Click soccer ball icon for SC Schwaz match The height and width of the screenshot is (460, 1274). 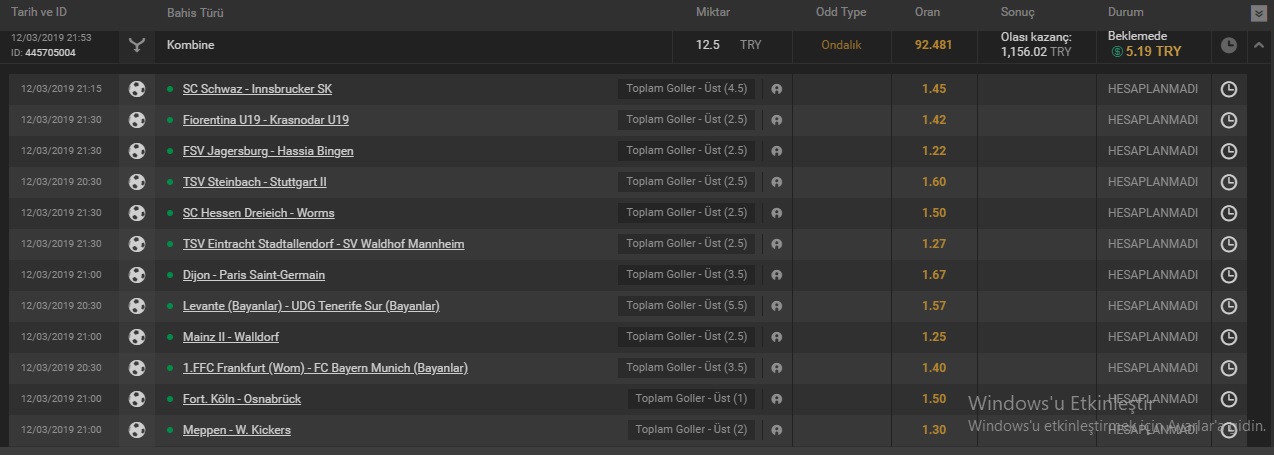pos(137,89)
